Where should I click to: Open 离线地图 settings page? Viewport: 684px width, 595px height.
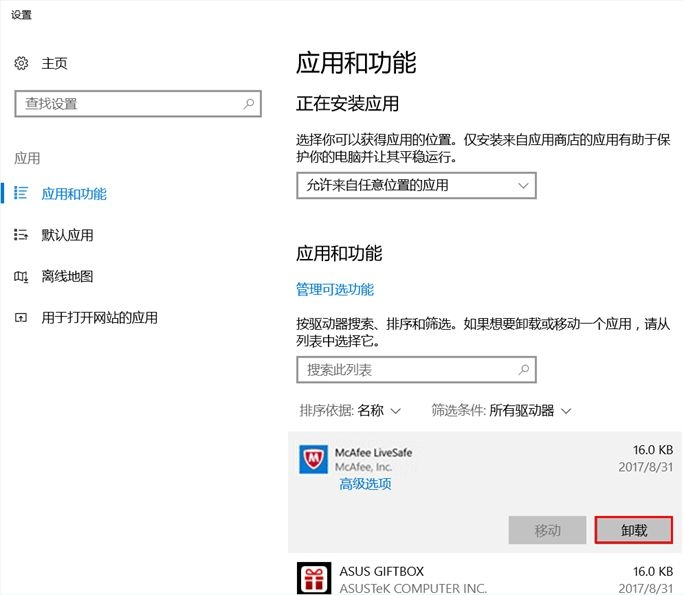pos(67,276)
